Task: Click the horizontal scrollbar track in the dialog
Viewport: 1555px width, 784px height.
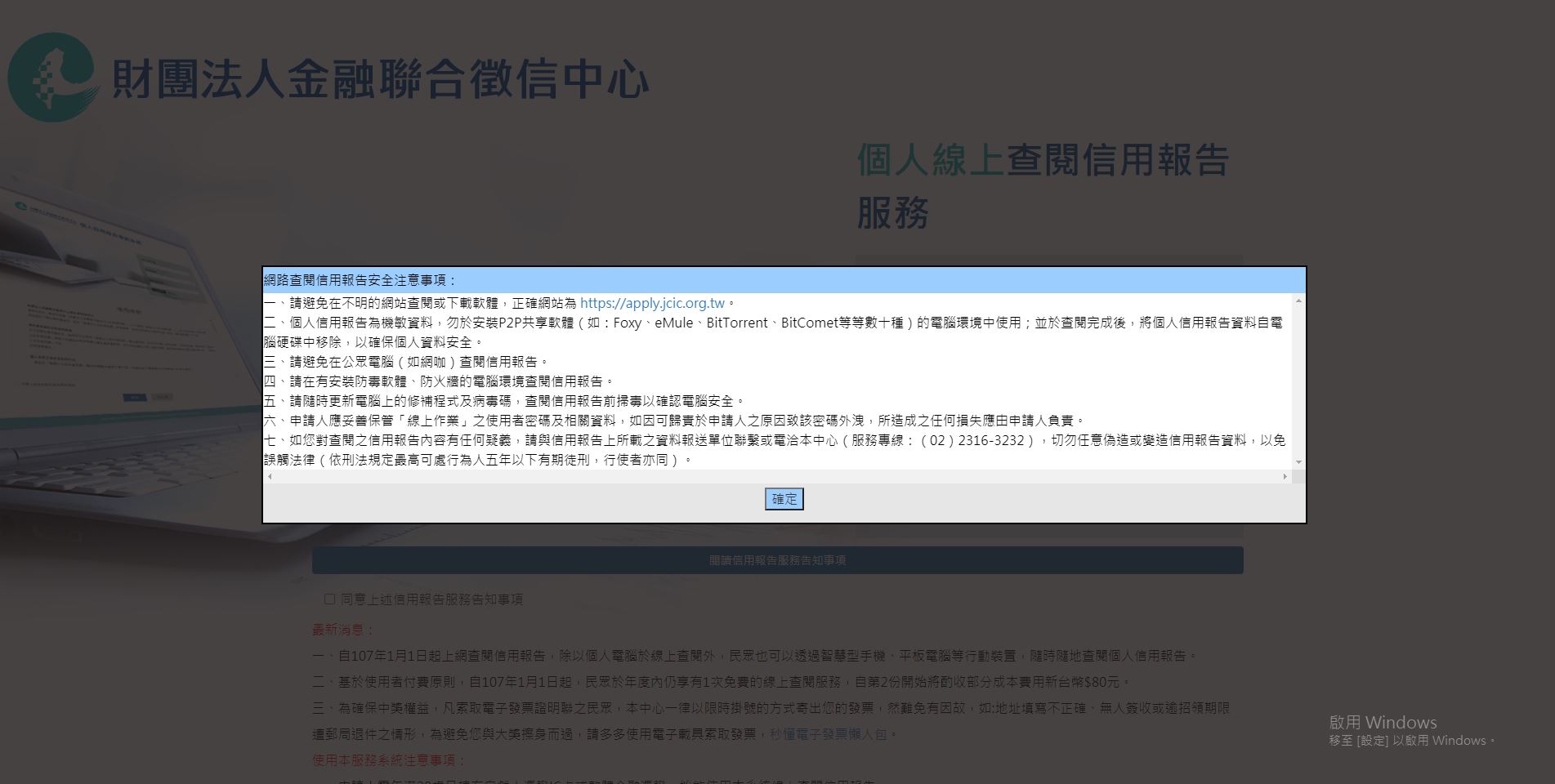Action: (776, 477)
